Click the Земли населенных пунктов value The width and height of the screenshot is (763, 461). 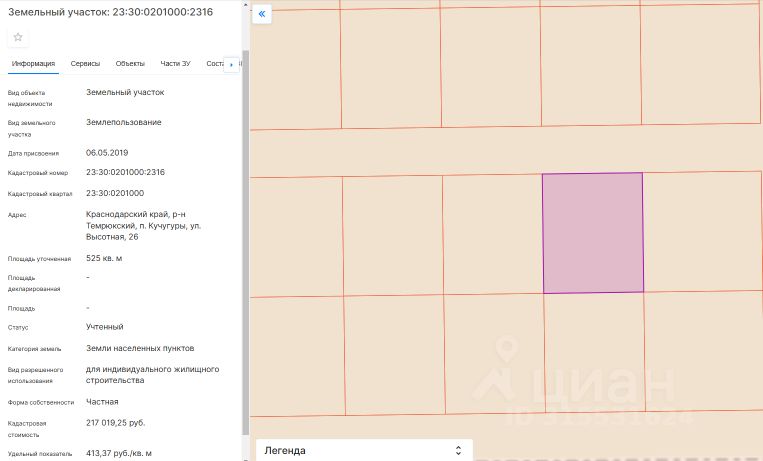[140, 349]
